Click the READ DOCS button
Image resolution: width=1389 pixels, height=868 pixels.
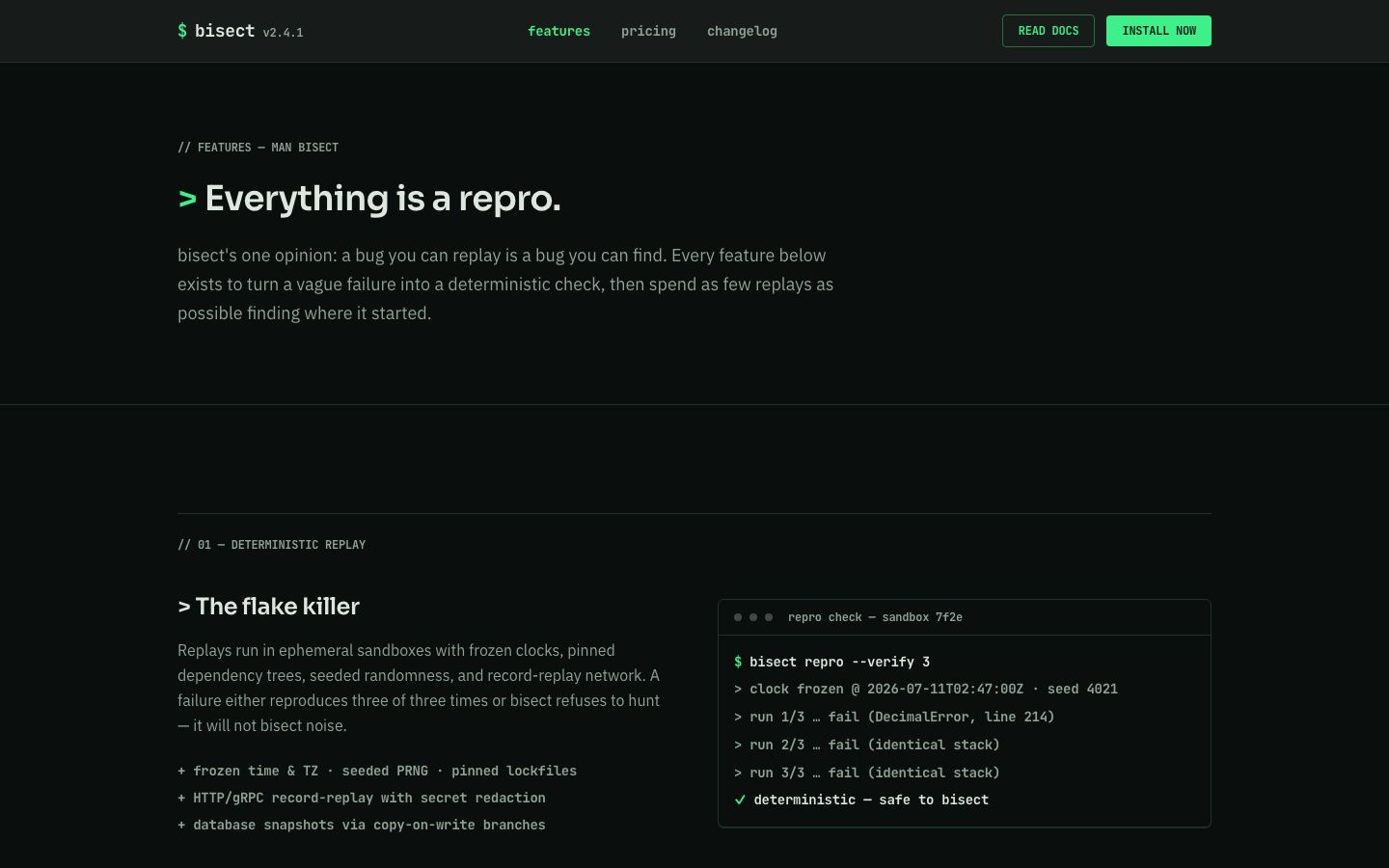1049,31
